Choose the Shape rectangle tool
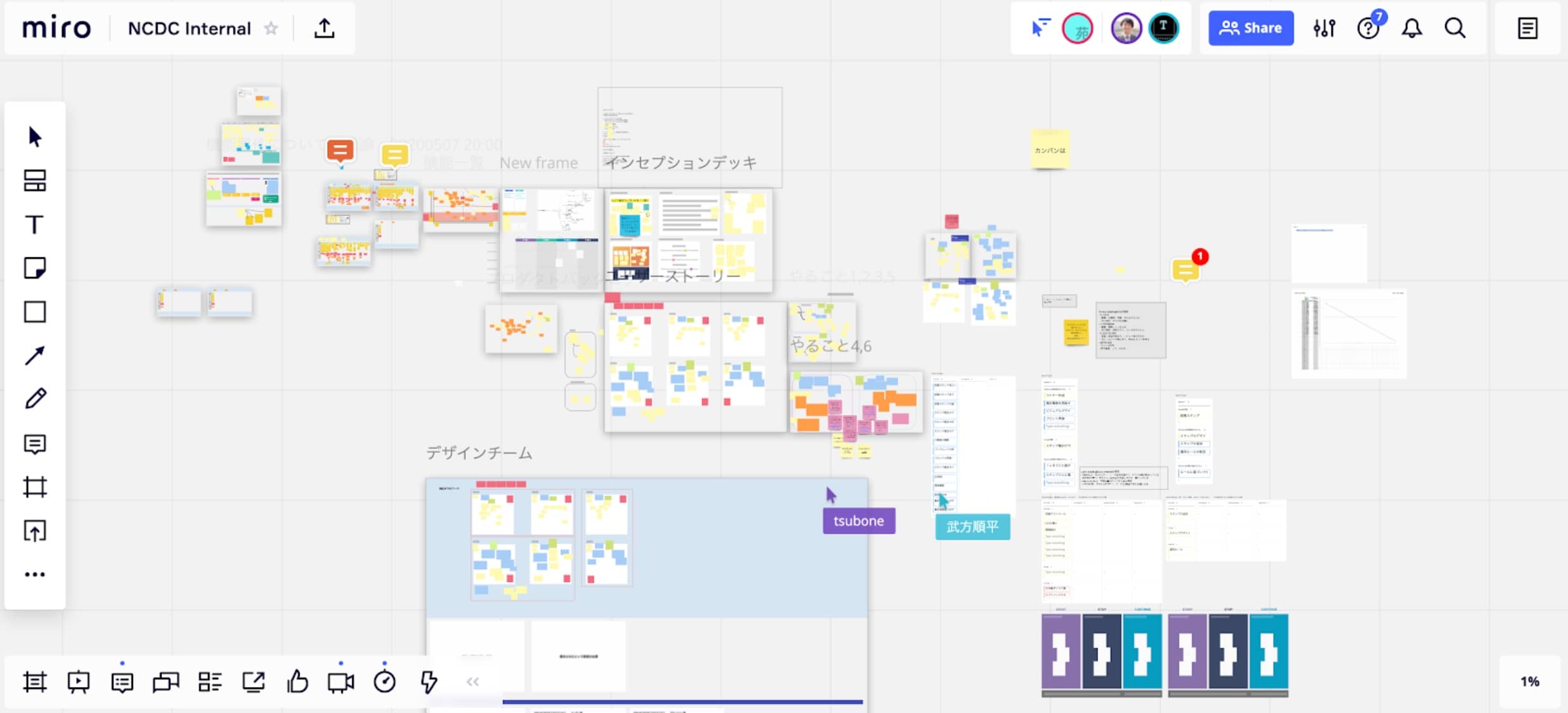Screen dimensions: 1568x713 35,312
